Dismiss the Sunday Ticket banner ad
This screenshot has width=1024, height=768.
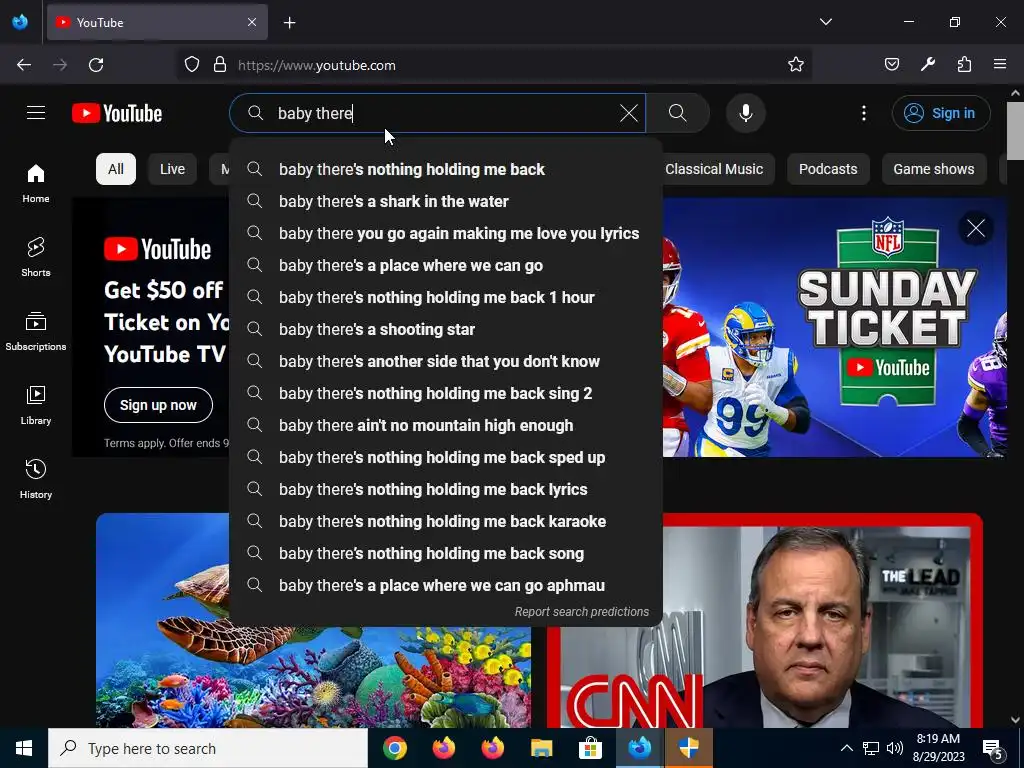pyautogui.click(x=976, y=229)
